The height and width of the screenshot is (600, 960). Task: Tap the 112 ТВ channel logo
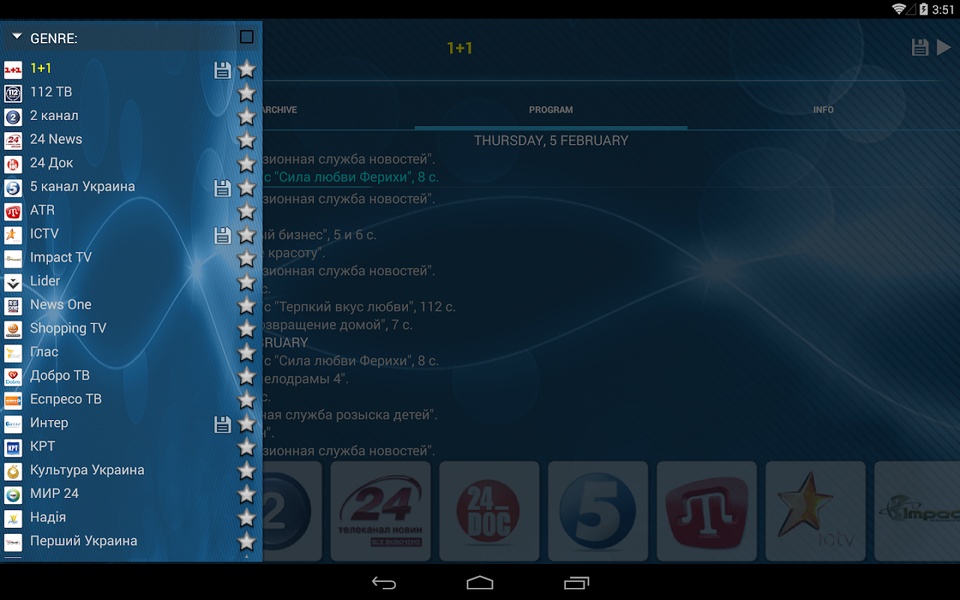(13, 93)
